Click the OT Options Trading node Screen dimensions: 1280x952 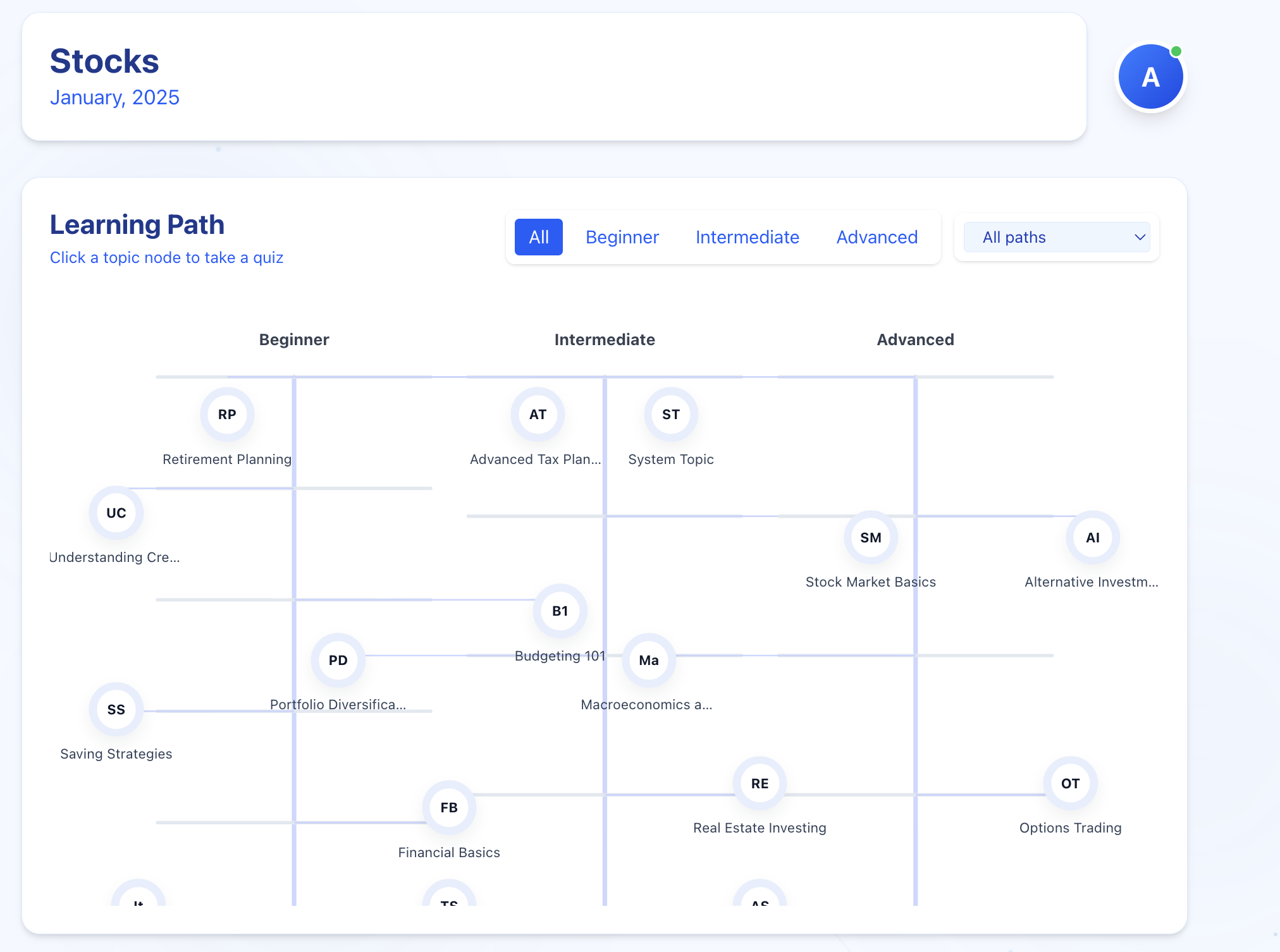[x=1070, y=783]
